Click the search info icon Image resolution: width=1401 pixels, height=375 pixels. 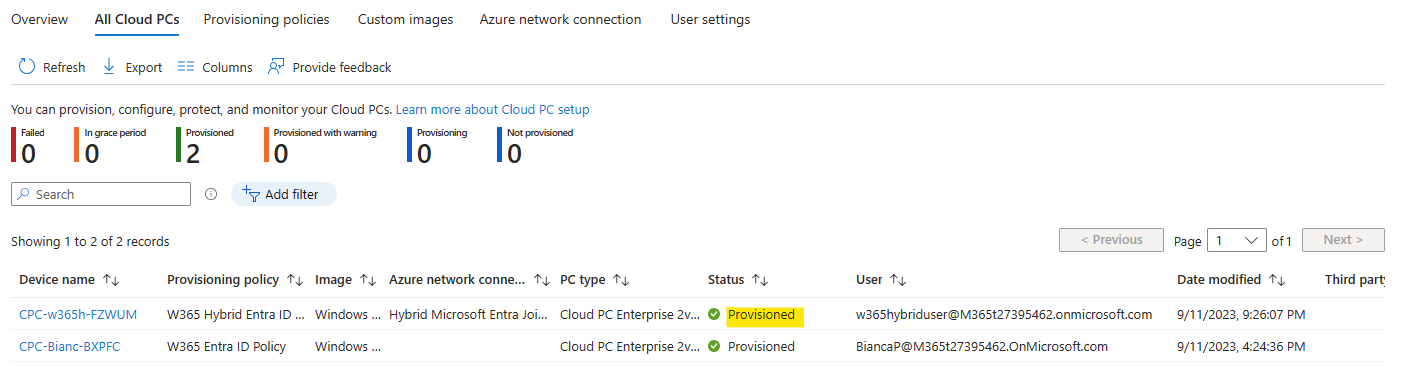pos(211,194)
